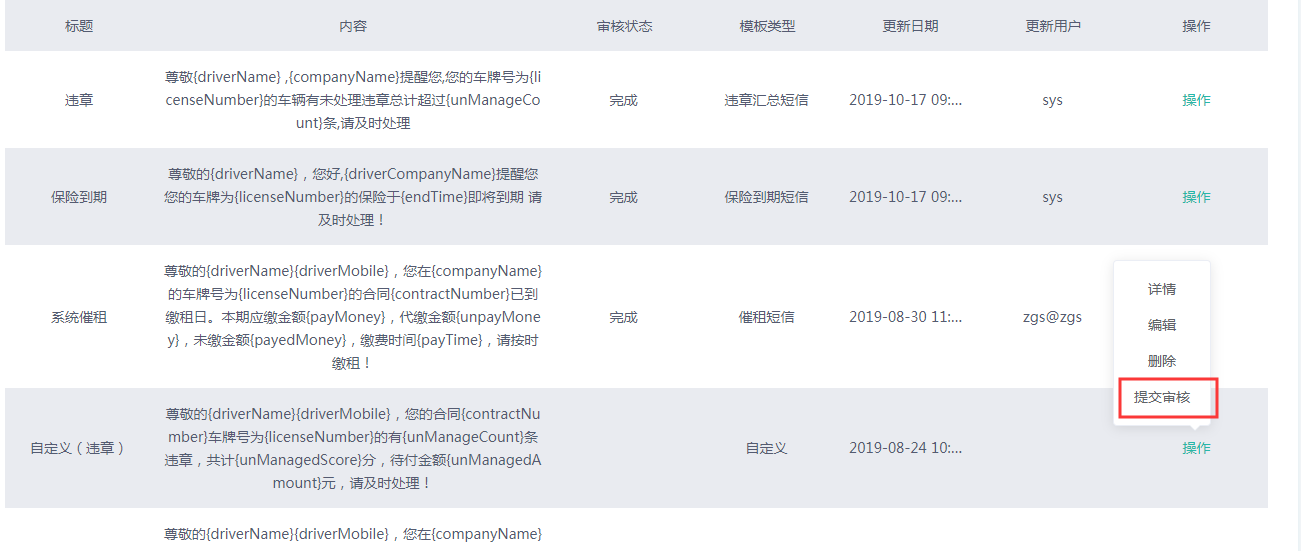Open 操作 link for the 违章汇总短信 row

[1196, 100]
